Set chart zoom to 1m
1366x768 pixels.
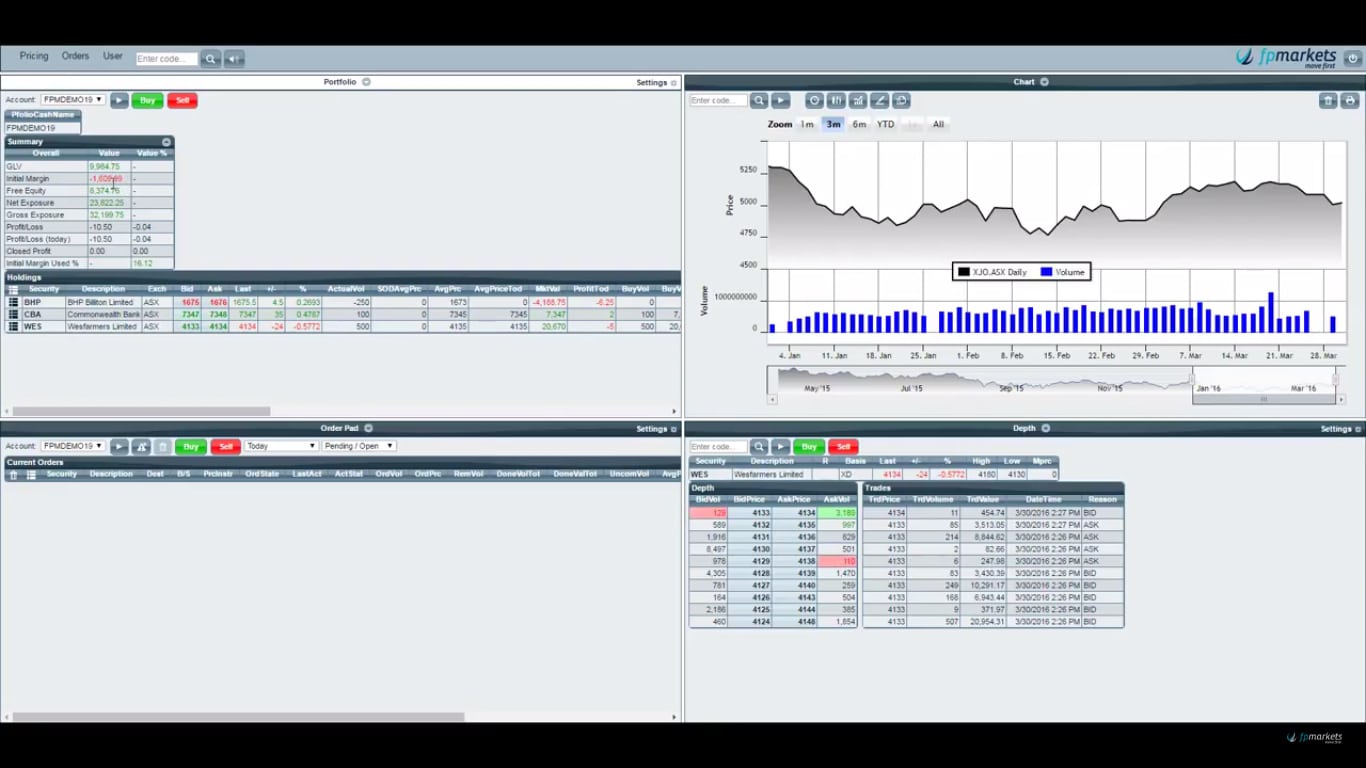(x=807, y=124)
